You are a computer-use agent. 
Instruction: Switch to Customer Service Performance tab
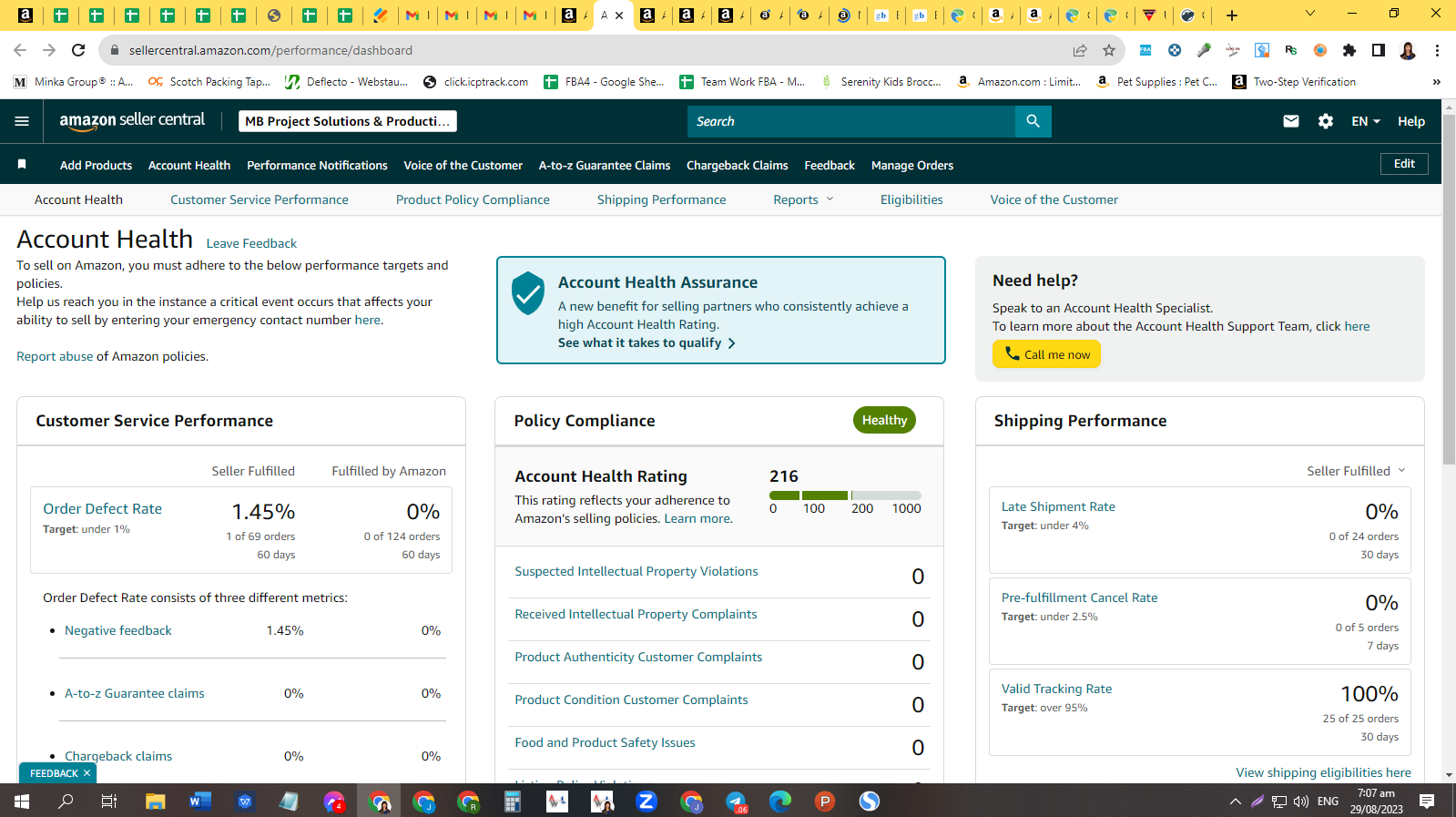point(260,199)
